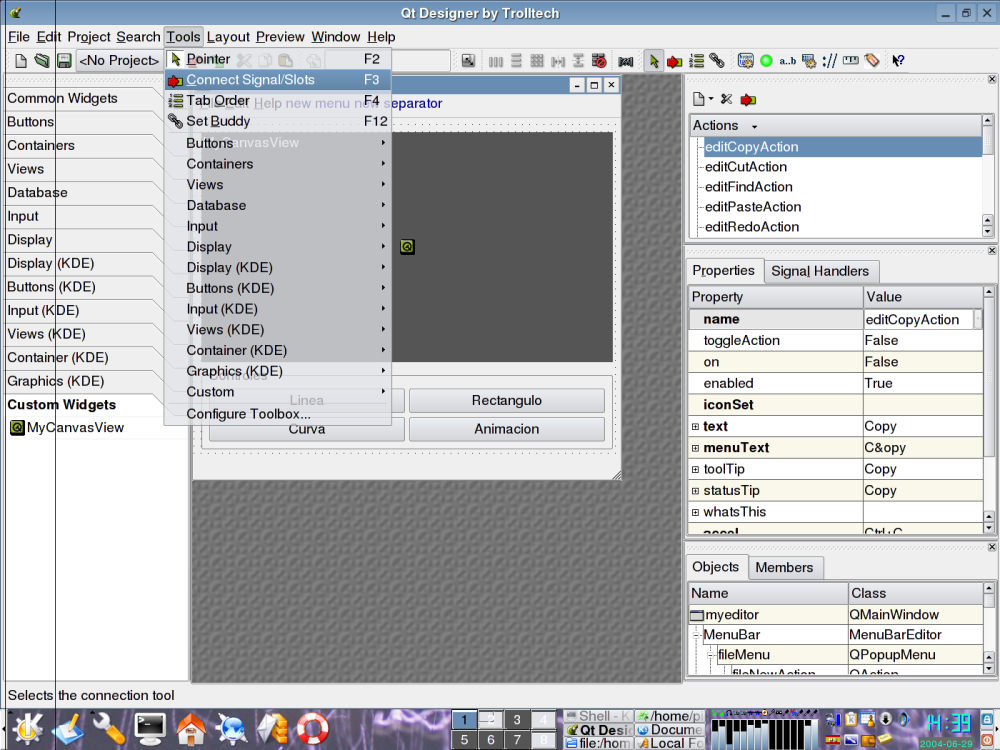Launch the terminal from the KDE panel
This screenshot has width=1000, height=750.
coord(151,728)
